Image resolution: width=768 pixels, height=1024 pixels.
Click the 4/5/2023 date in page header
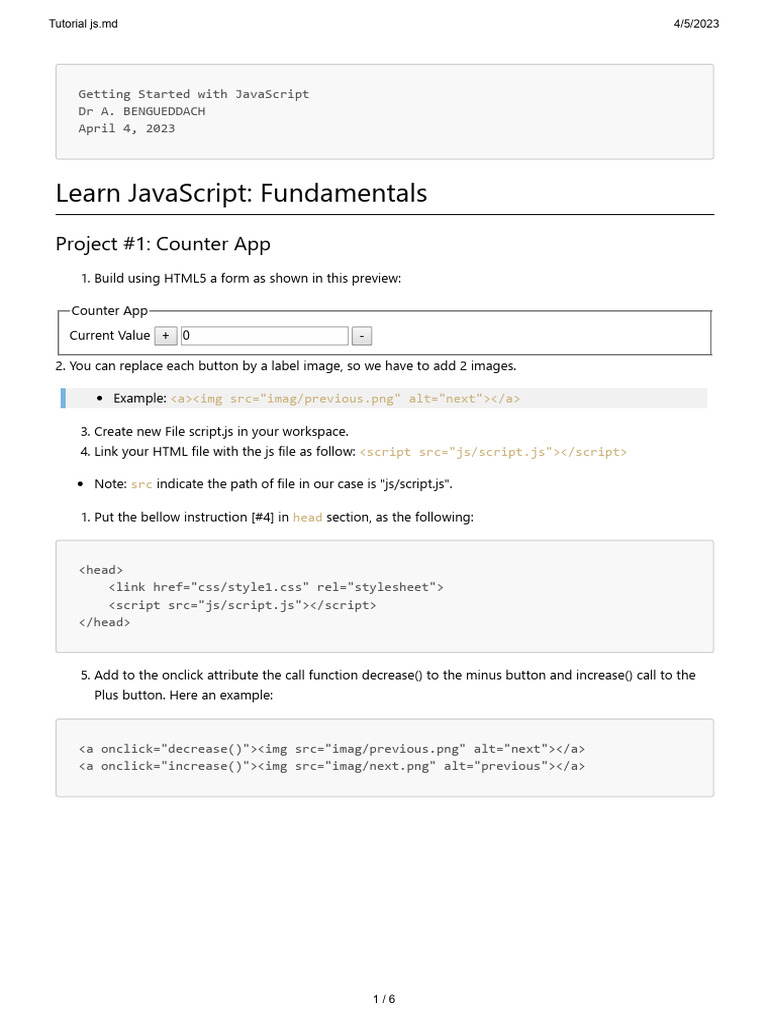[695, 24]
